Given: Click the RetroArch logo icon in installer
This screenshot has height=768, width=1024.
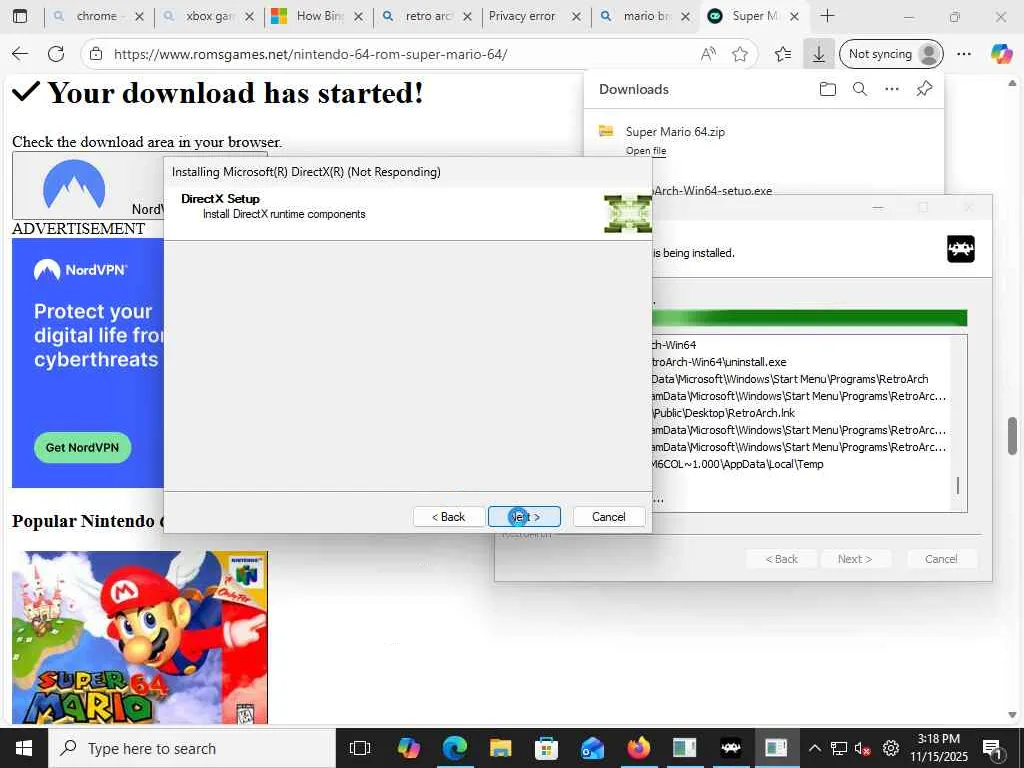Looking at the screenshot, I should coord(961,249).
